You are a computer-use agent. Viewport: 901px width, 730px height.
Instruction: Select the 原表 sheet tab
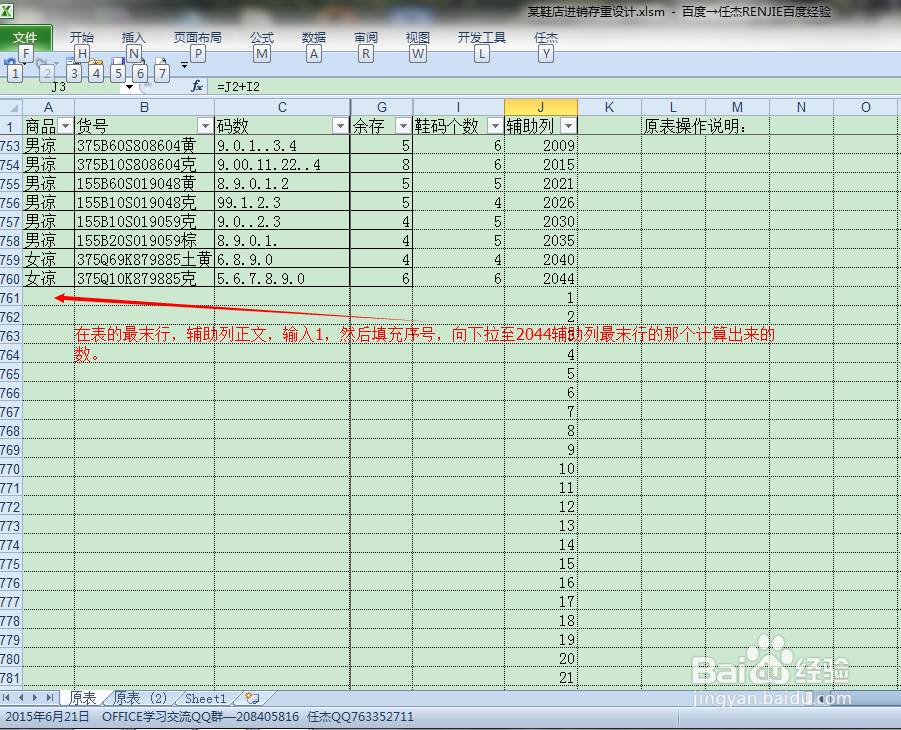83,698
